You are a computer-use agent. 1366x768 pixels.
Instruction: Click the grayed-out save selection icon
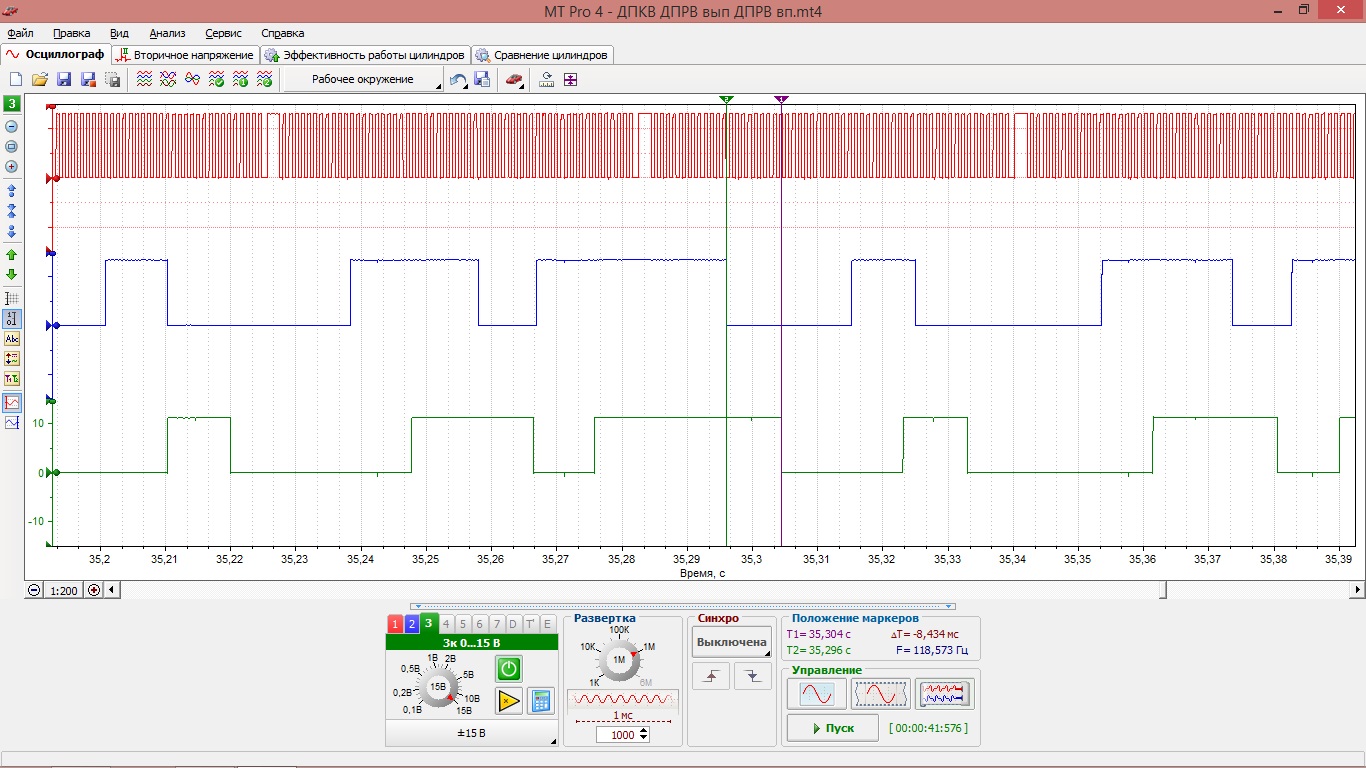click(112, 80)
